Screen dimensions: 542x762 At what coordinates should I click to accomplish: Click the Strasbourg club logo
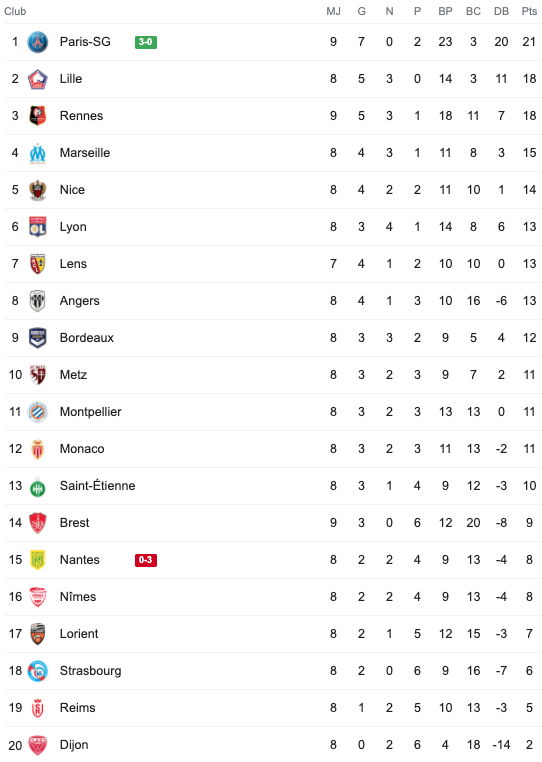[37, 671]
